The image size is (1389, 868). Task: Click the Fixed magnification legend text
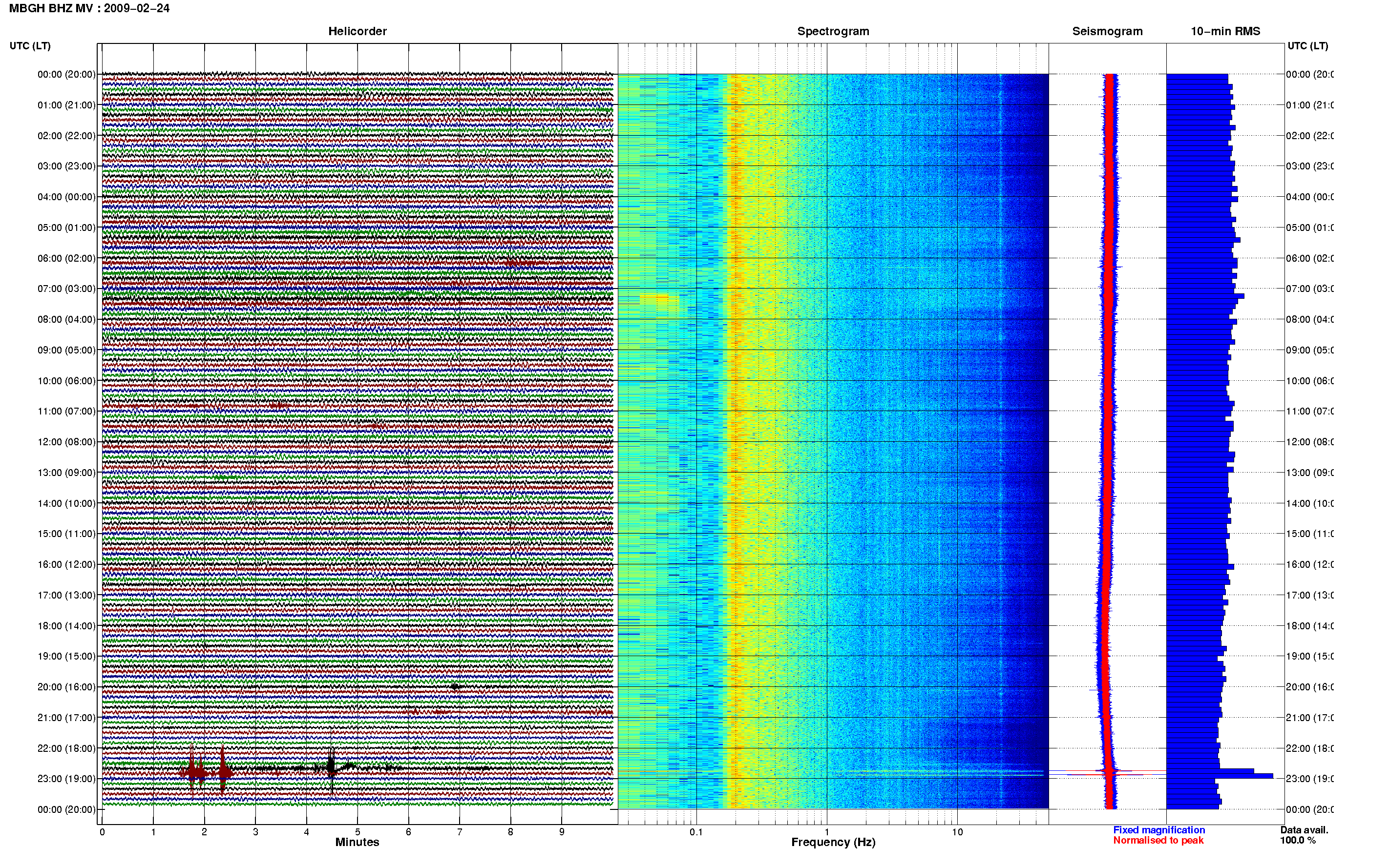click(x=1159, y=830)
